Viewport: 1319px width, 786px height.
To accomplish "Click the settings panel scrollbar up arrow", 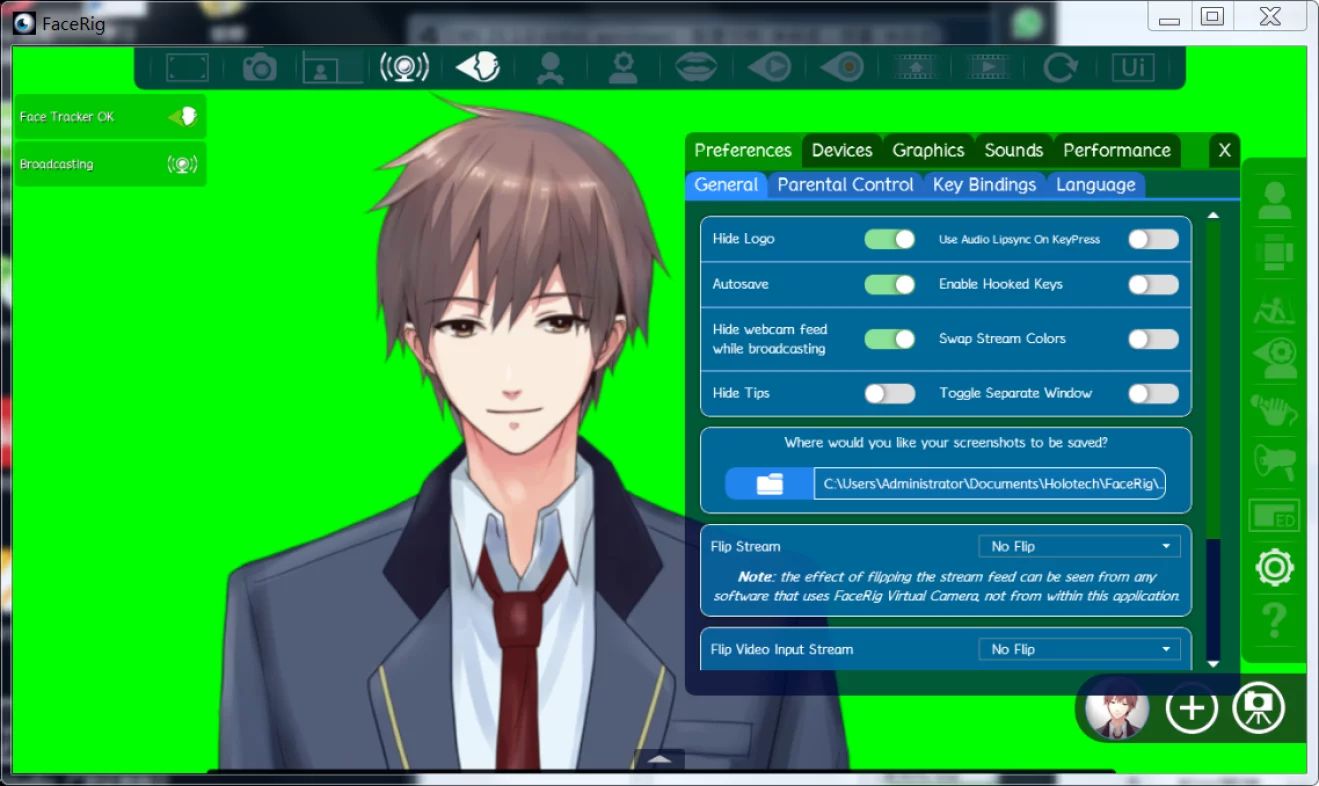I will click(1213, 215).
